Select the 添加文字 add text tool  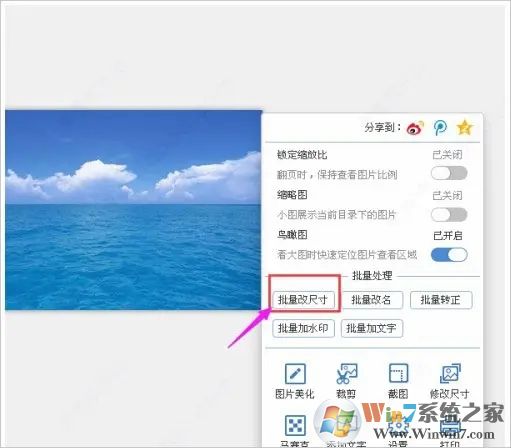(346, 429)
